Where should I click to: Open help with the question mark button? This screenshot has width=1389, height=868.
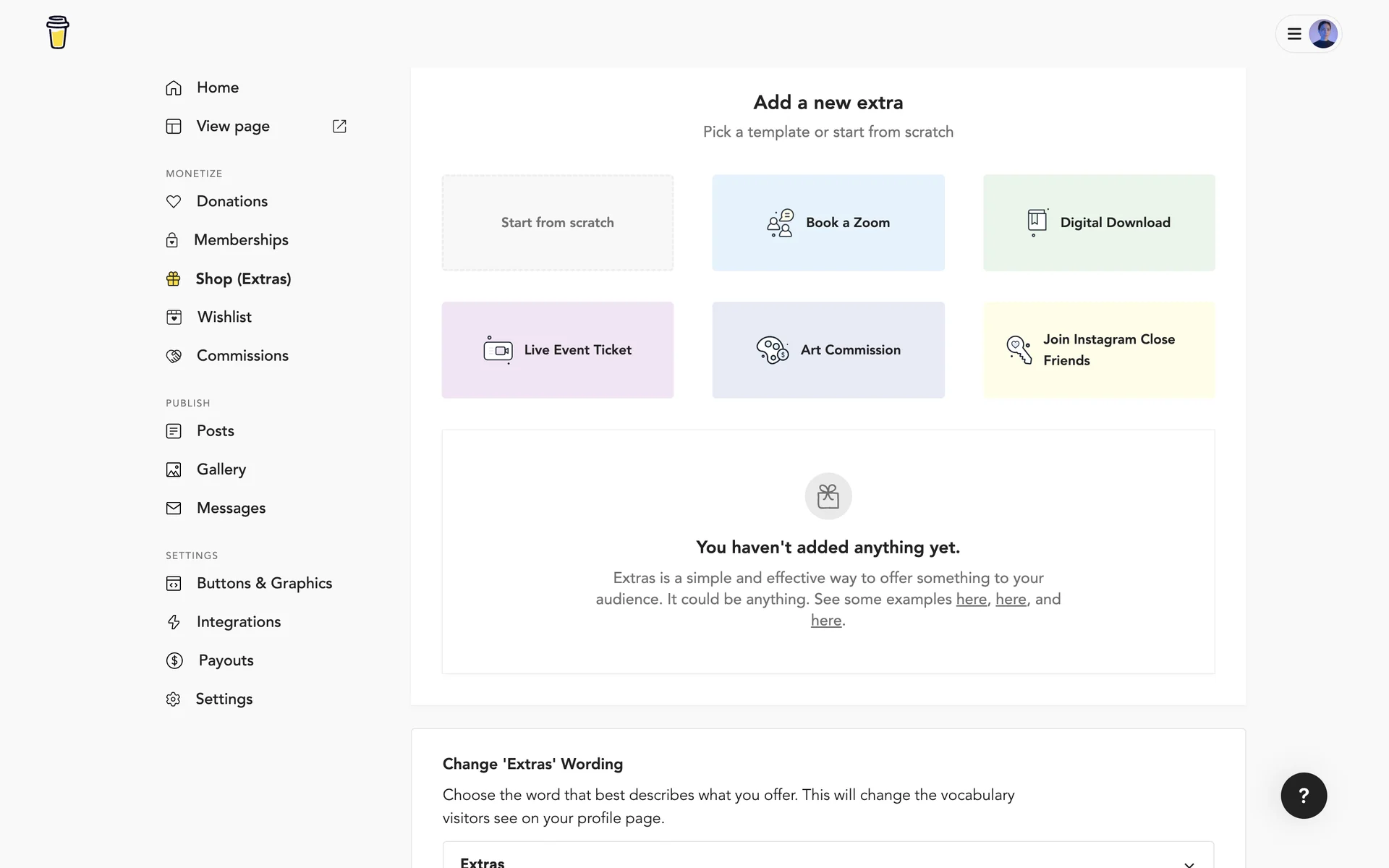1304,796
